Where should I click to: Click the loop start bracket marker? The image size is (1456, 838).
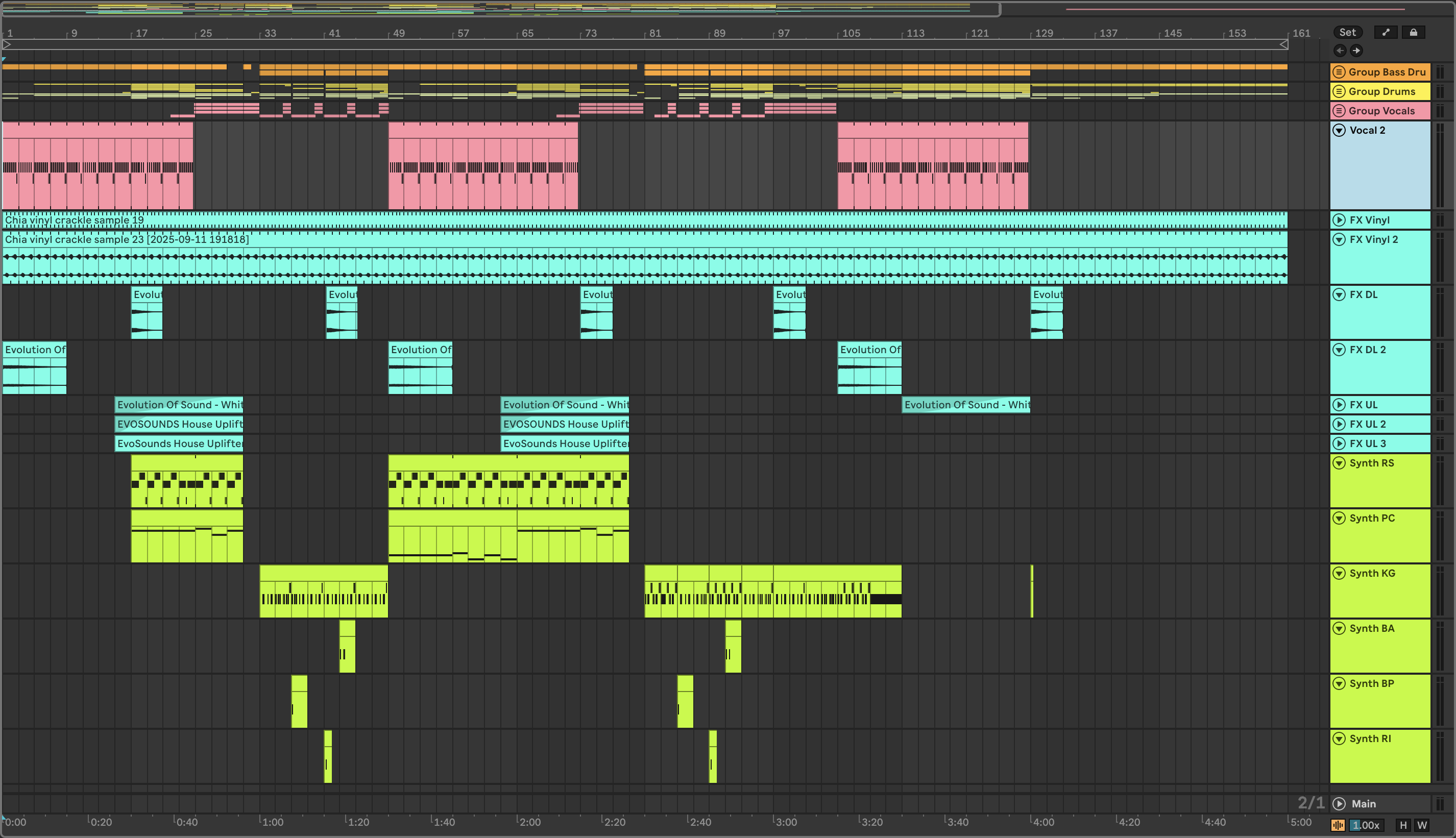tap(6, 44)
